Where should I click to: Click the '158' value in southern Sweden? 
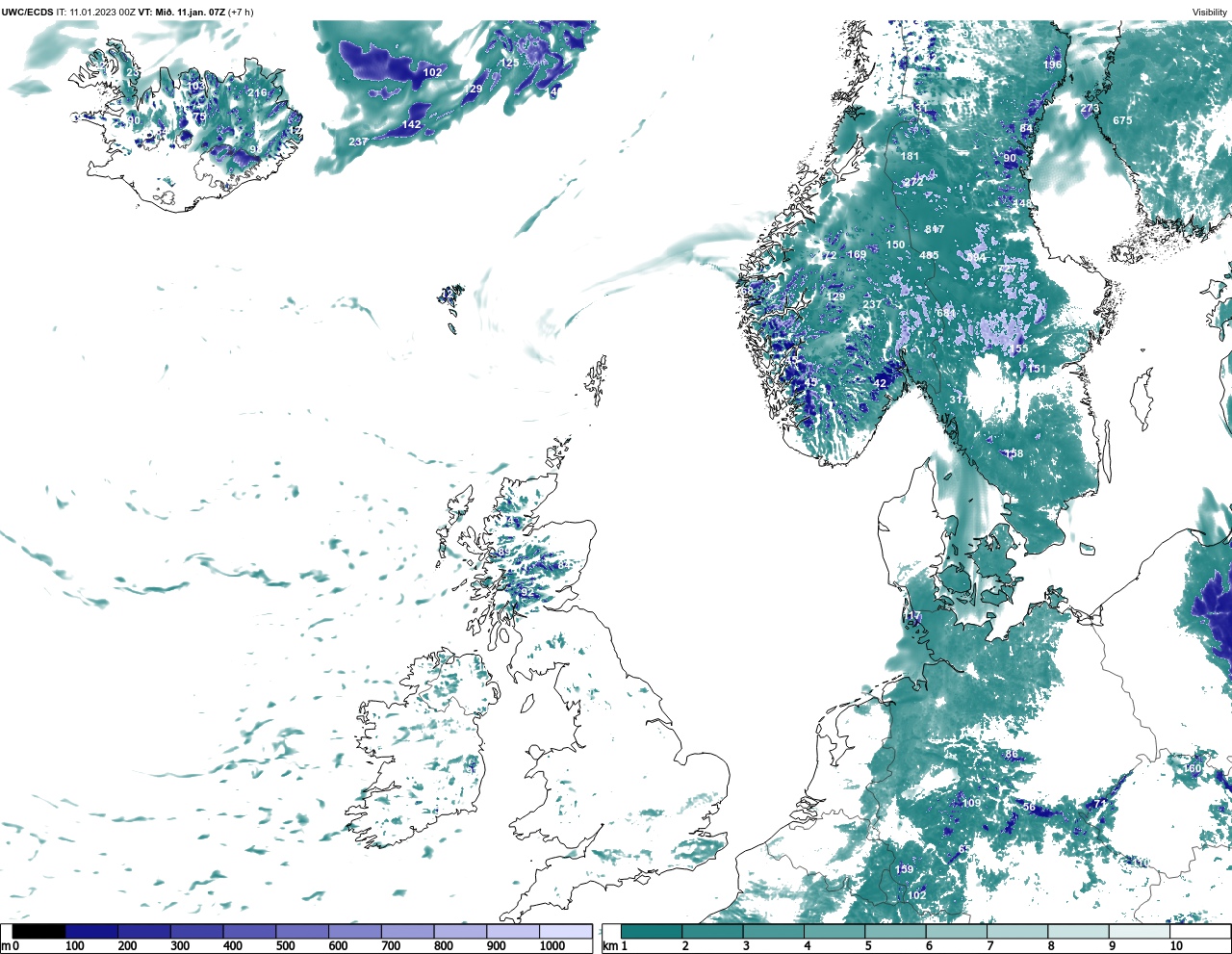pos(1014,453)
